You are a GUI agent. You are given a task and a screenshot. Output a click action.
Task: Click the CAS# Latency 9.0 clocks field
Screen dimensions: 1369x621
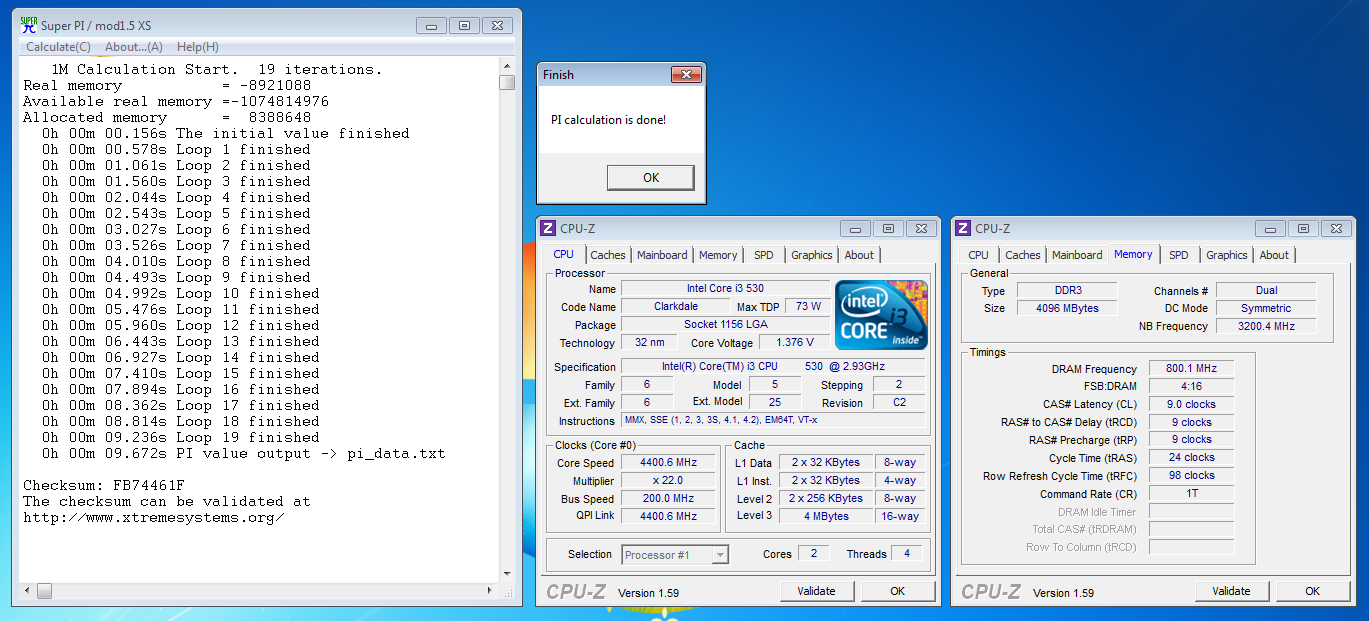tap(1192, 404)
